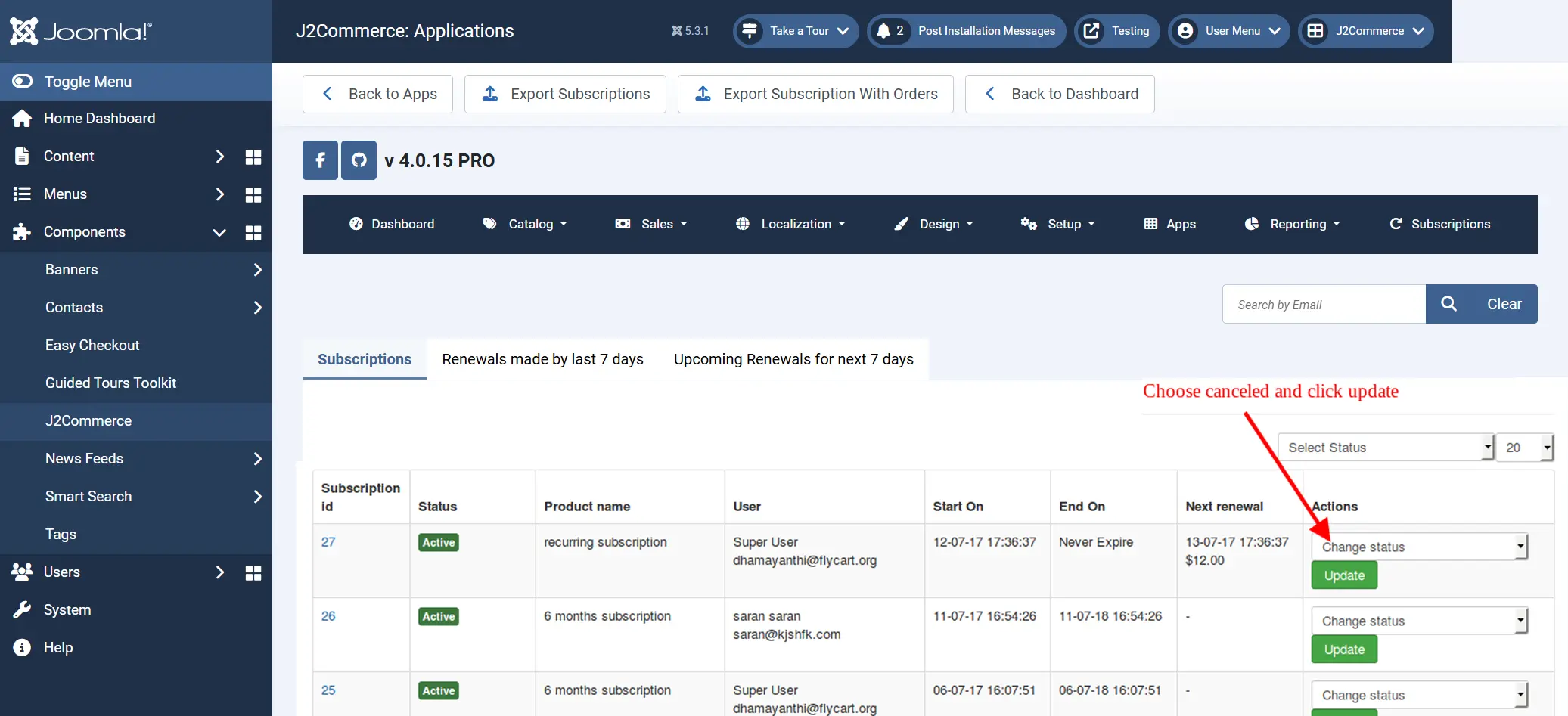This screenshot has height=716, width=1568.
Task: Click the Post Installation Messages bell icon
Action: [x=883, y=31]
